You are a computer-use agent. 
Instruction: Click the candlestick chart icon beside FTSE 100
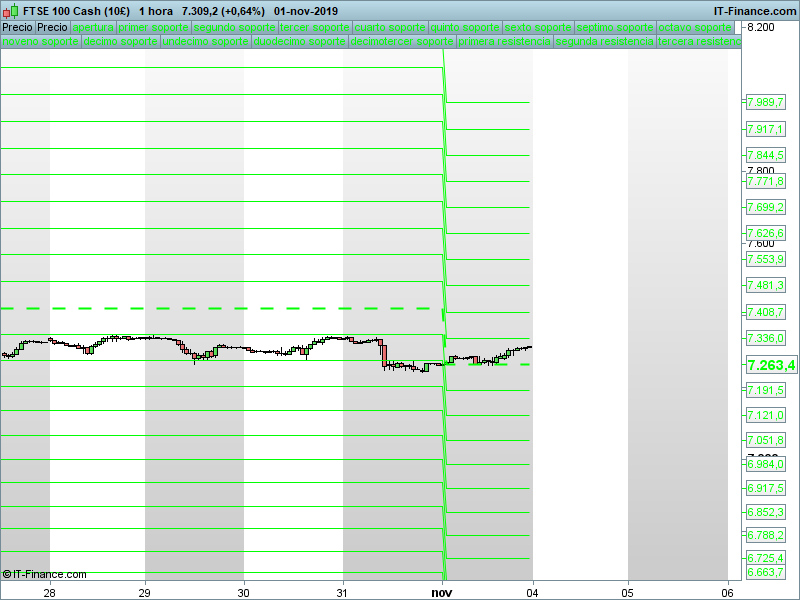(x=11, y=11)
